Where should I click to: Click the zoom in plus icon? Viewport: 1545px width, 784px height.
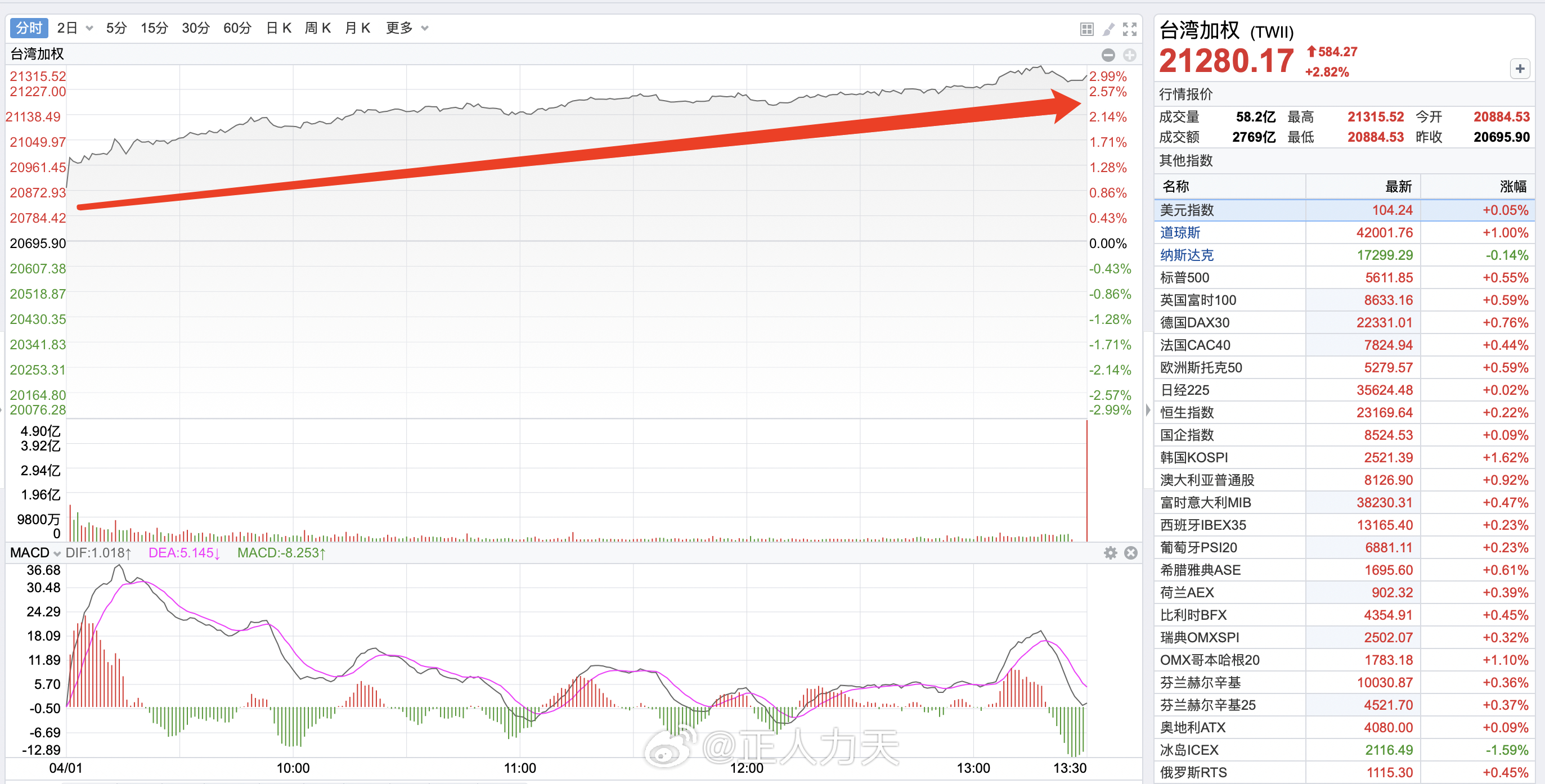1129,55
